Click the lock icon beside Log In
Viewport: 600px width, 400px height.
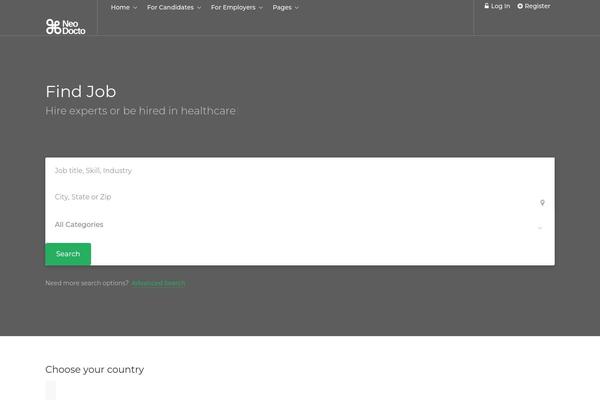click(x=486, y=6)
